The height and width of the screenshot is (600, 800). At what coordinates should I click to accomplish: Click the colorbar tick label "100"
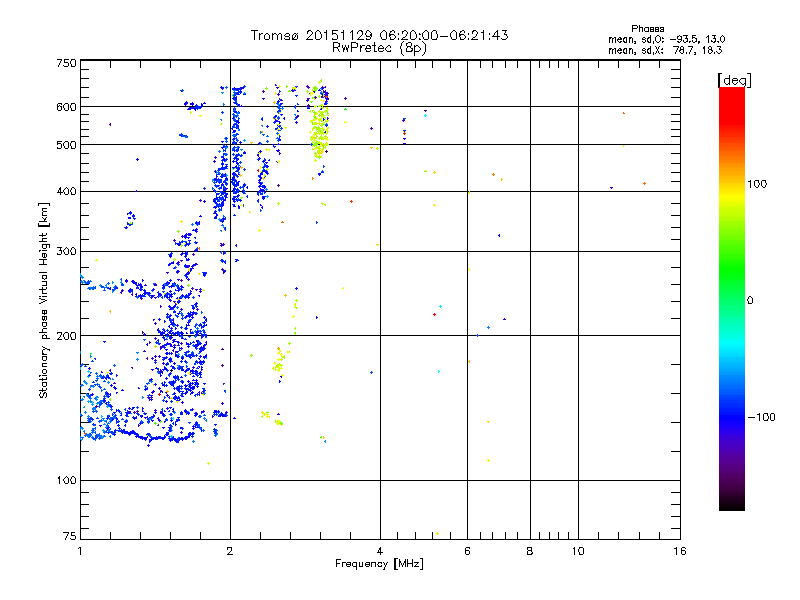click(x=757, y=184)
